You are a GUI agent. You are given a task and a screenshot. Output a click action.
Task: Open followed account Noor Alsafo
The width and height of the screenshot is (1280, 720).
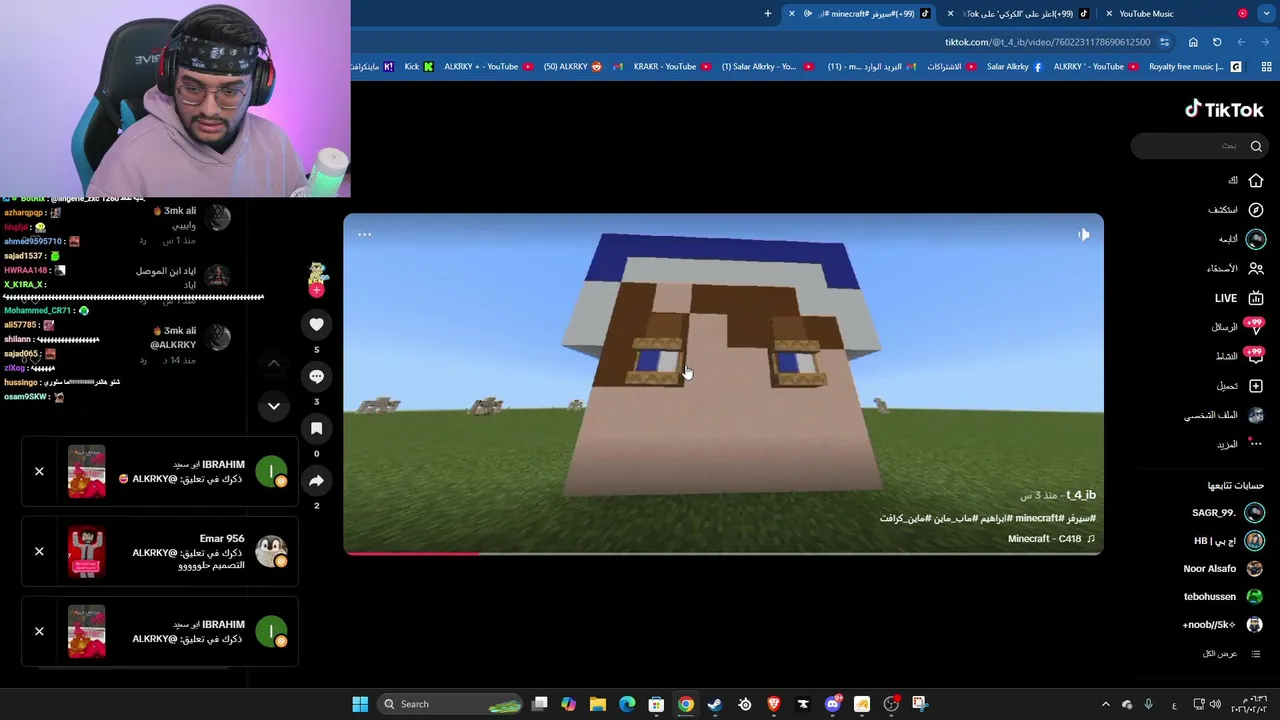point(1224,569)
